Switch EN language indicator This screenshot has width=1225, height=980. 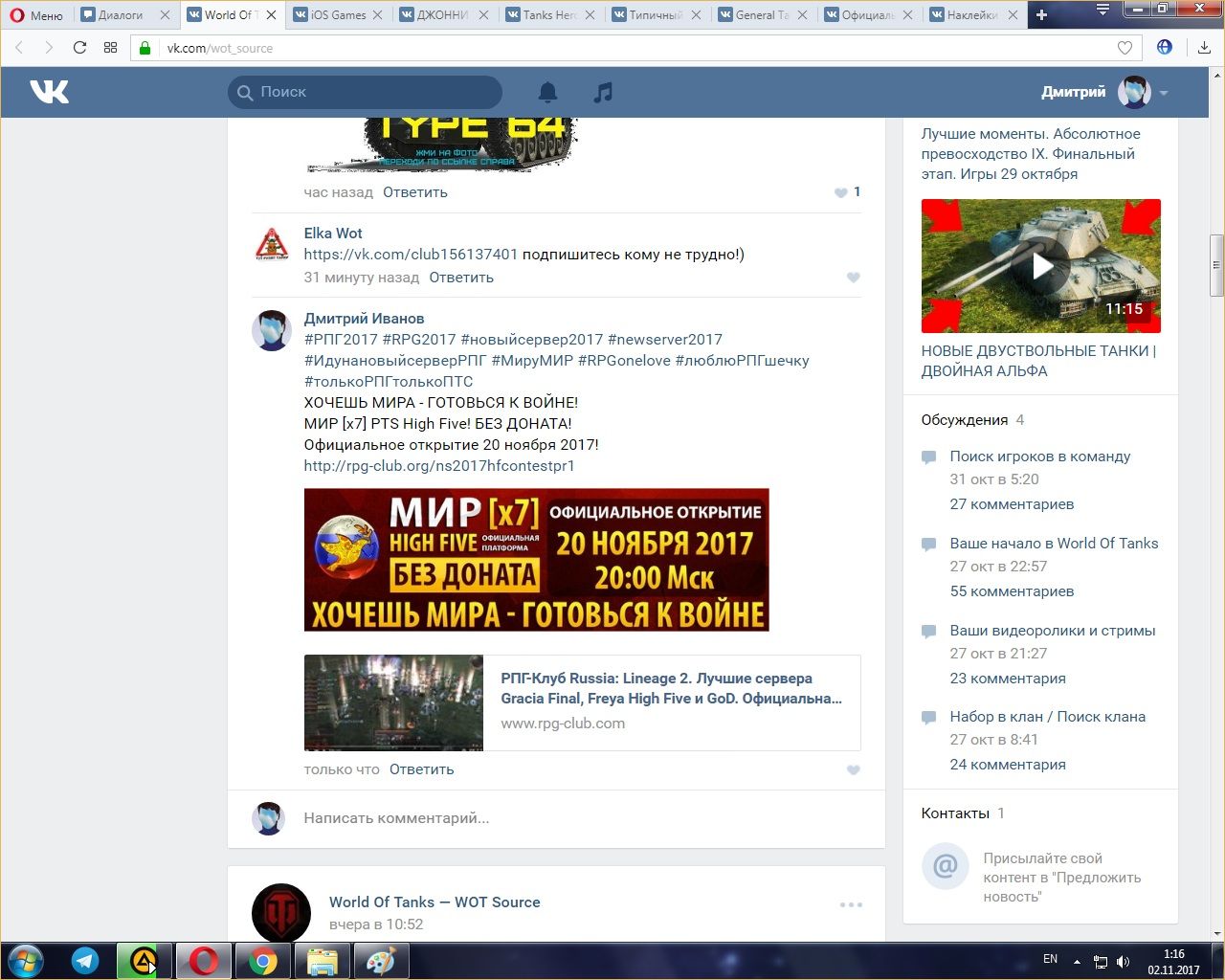click(x=1050, y=959)
